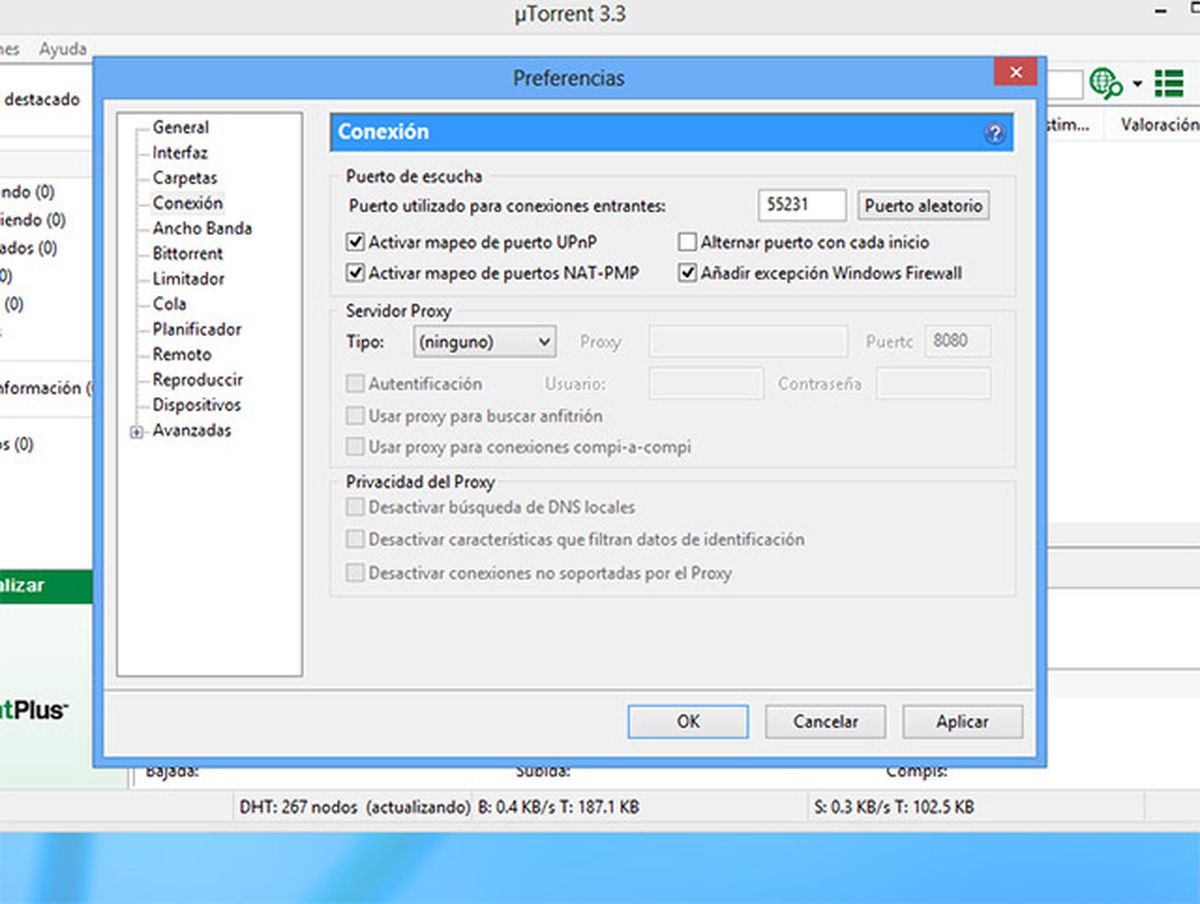Screen dimensions: 1200x904
Task: Click the Puerto aleatorio button
Action: tap(922, 205)
